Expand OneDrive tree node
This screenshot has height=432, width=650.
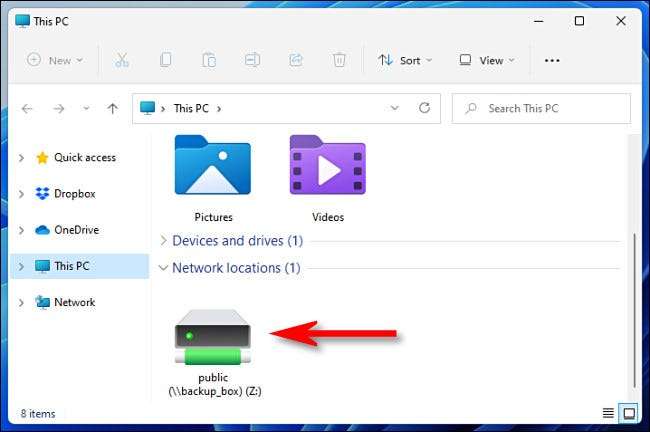click(21, 230)
